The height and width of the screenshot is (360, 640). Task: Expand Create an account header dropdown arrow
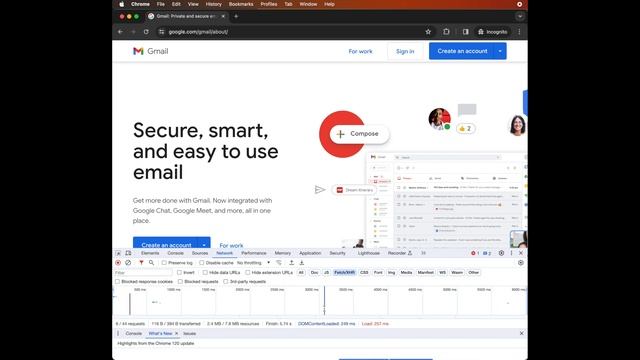(500, 51)
